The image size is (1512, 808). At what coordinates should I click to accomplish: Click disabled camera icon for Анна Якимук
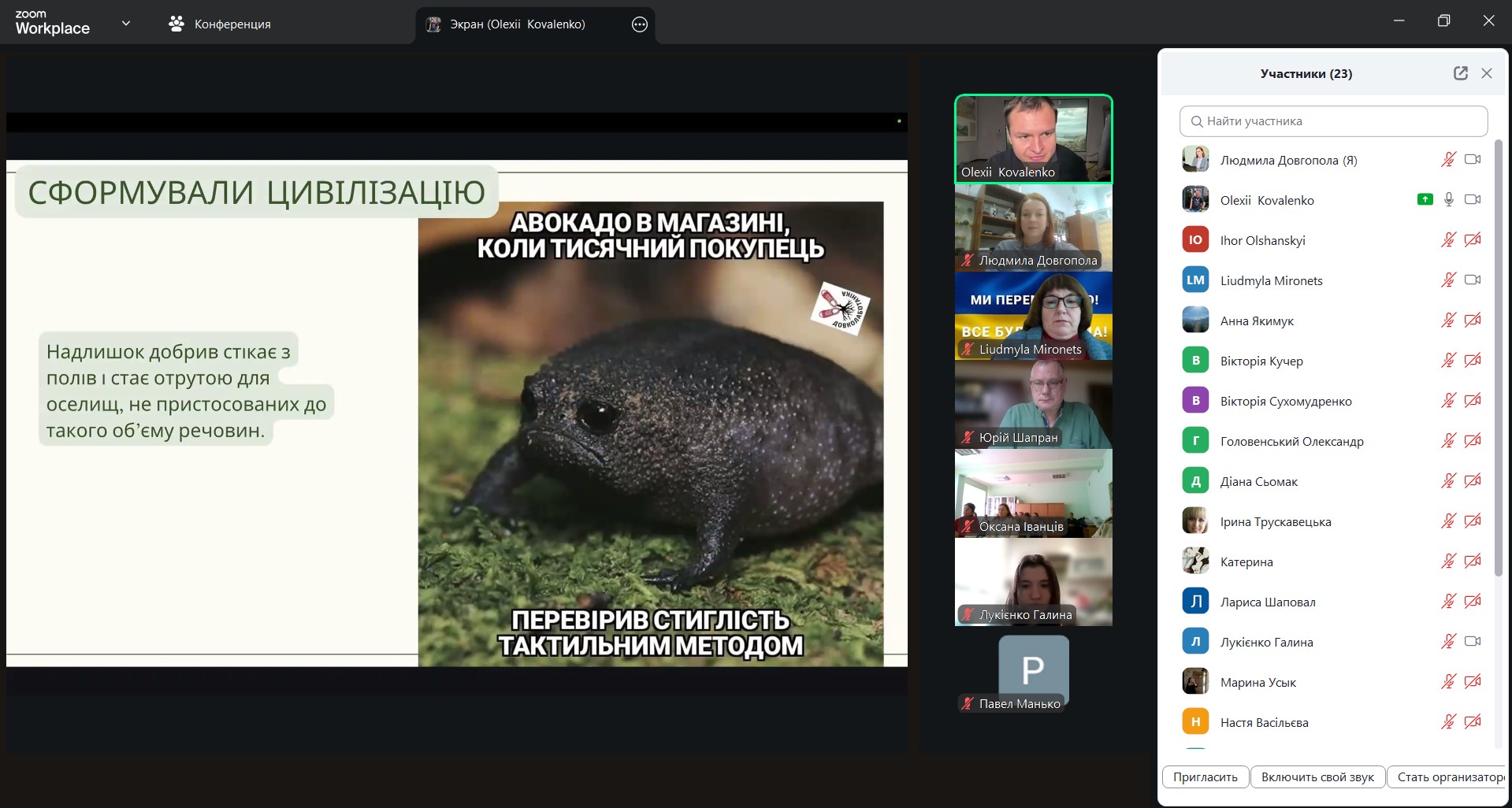(1472, 321)
